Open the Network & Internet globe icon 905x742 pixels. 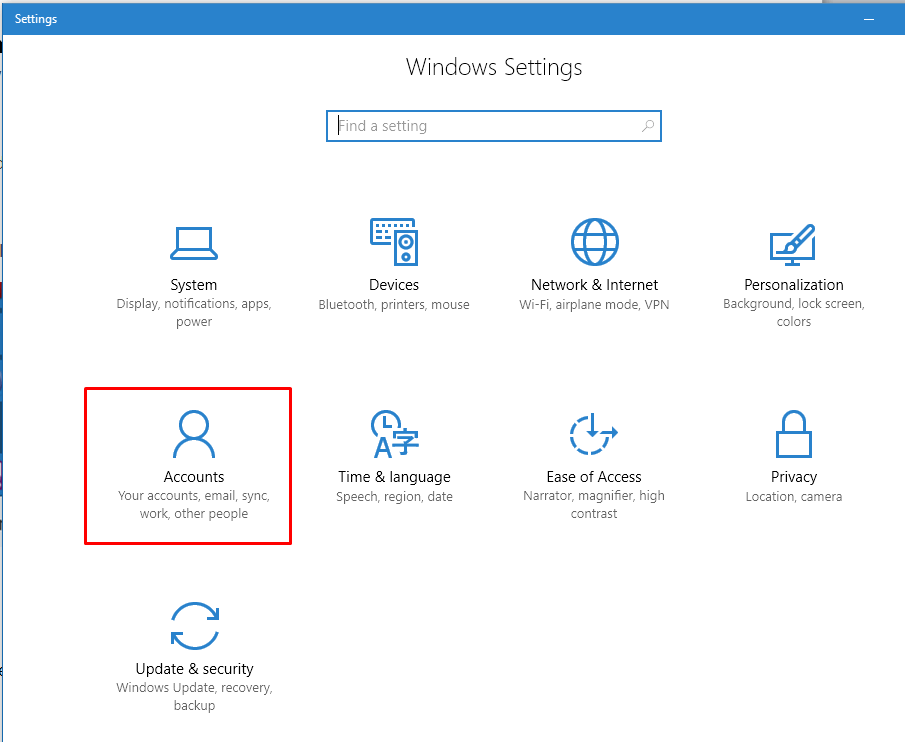tap(594, 242)
